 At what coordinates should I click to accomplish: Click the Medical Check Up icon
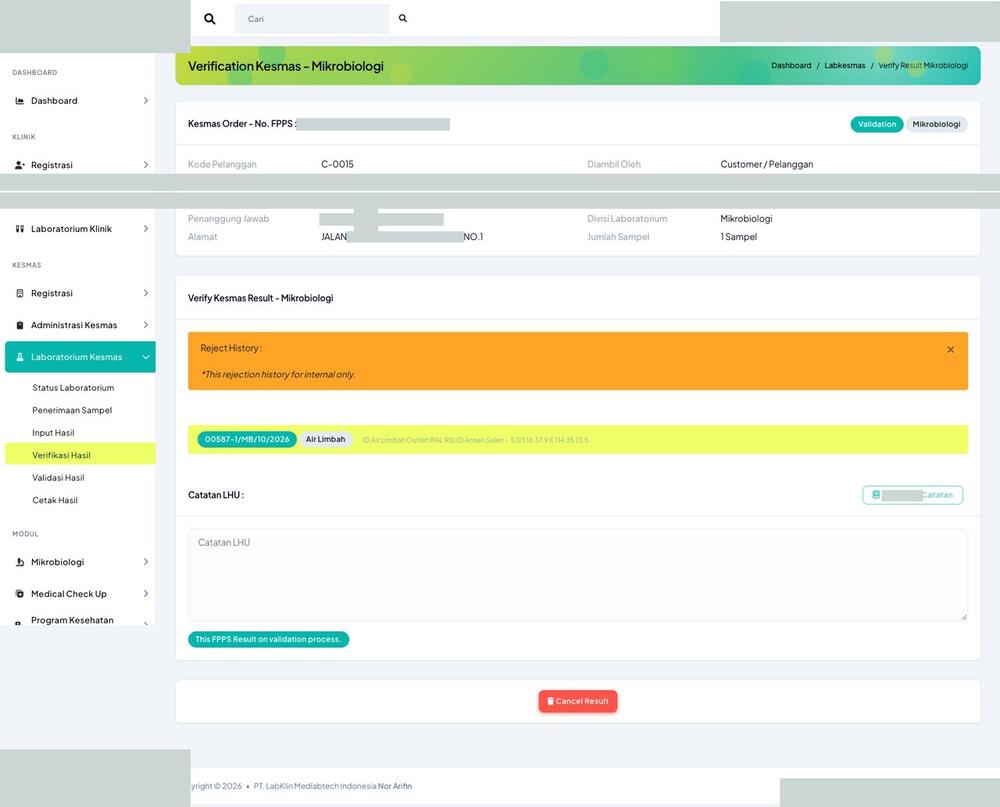20,594
